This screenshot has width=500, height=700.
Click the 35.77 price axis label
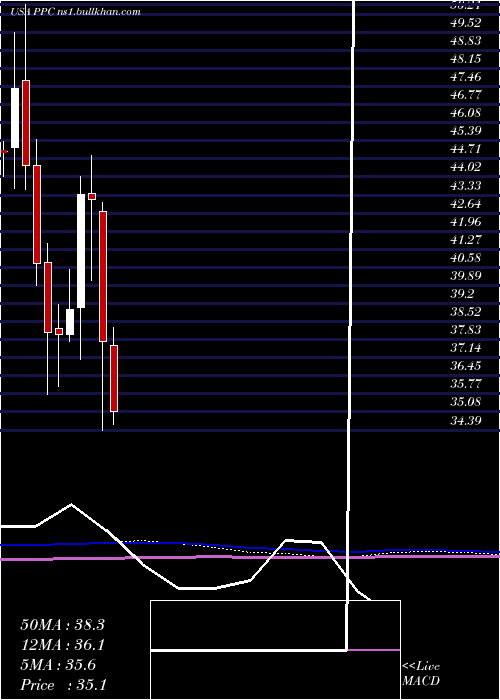point(465,384)
